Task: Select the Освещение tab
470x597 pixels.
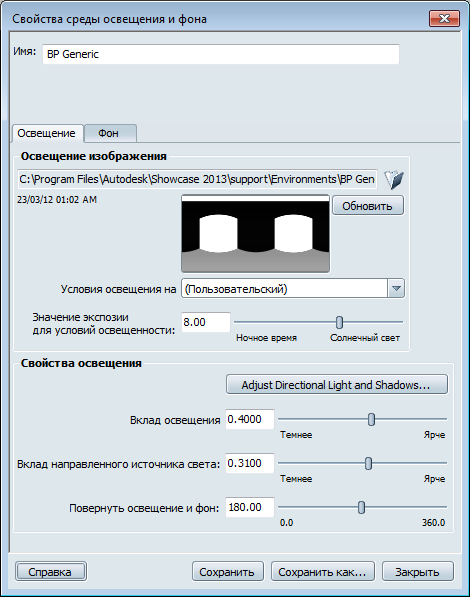Action: point(47,133)
